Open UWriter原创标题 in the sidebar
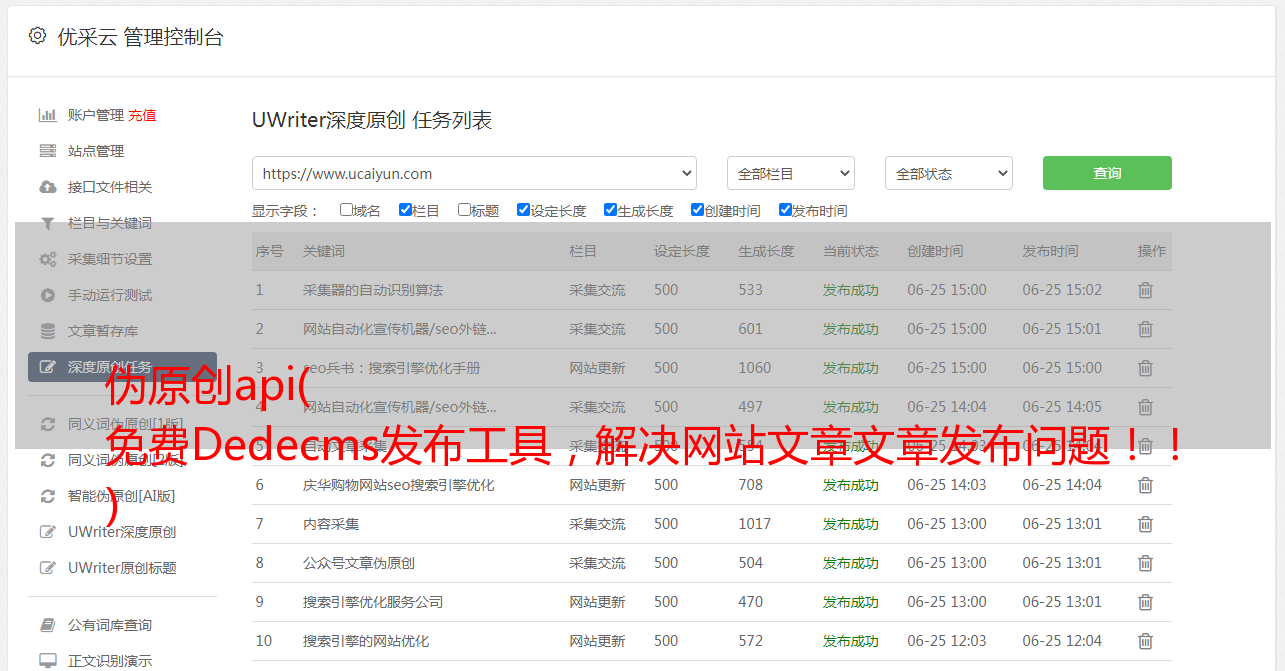Screen dimensions: 1285x671 tap(122, 568)
